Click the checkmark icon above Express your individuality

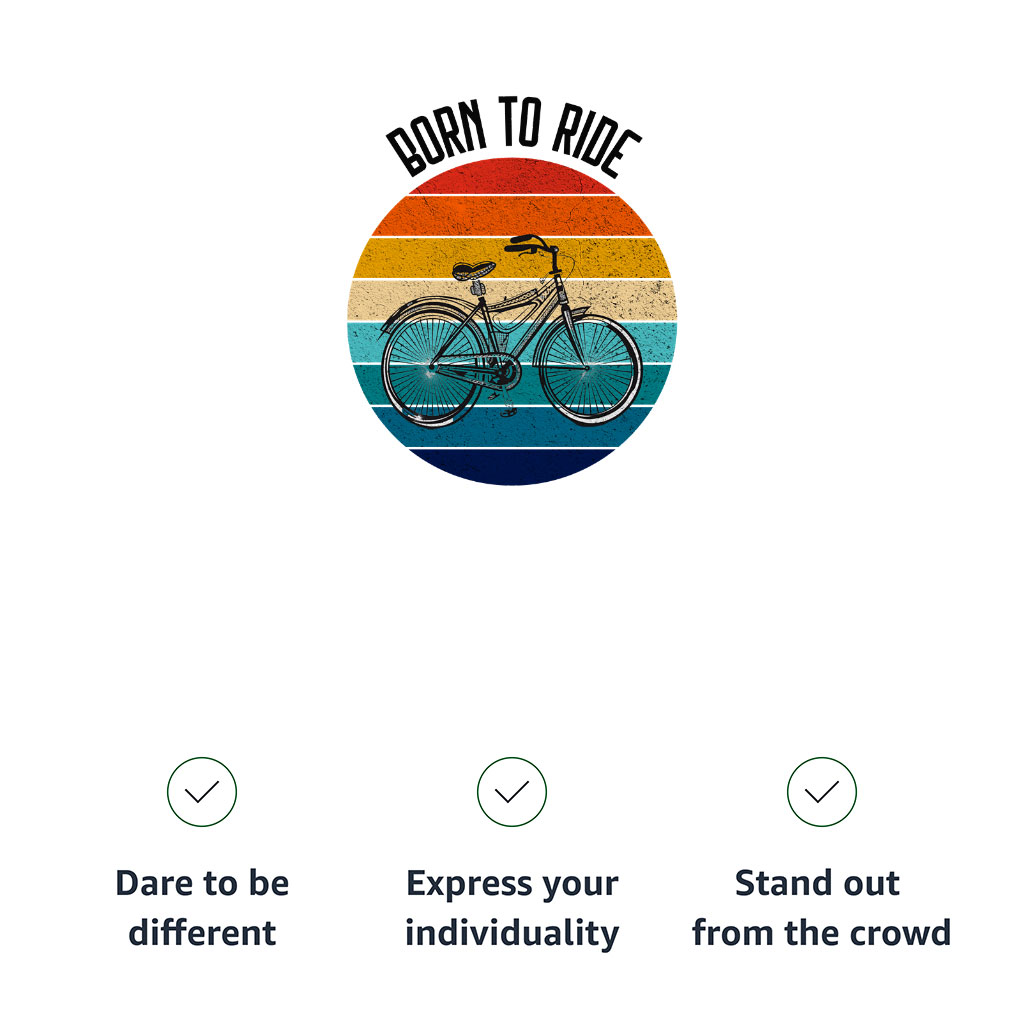click(512, 792)
